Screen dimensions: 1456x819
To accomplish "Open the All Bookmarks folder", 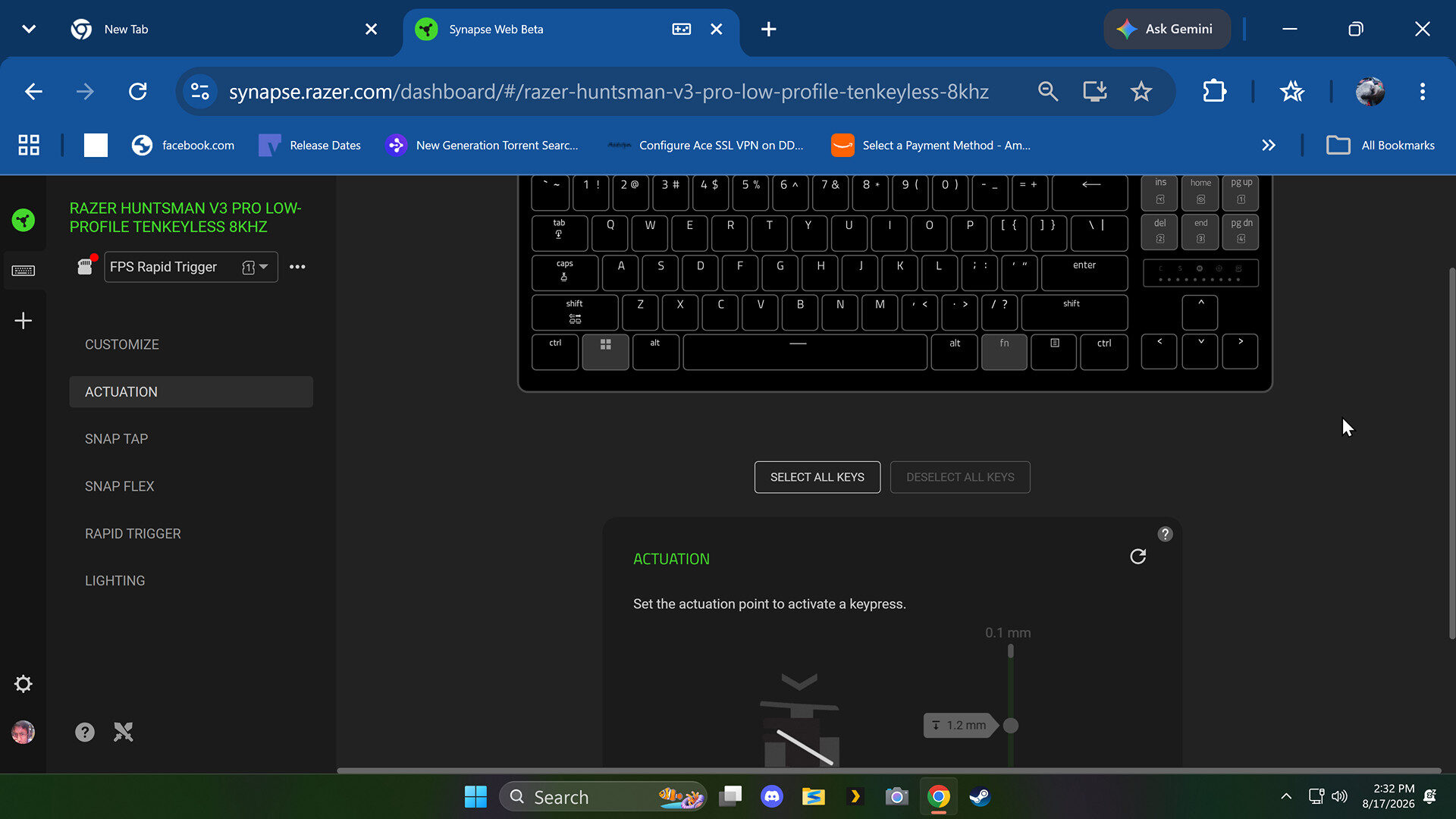I will pos(1380,145).
